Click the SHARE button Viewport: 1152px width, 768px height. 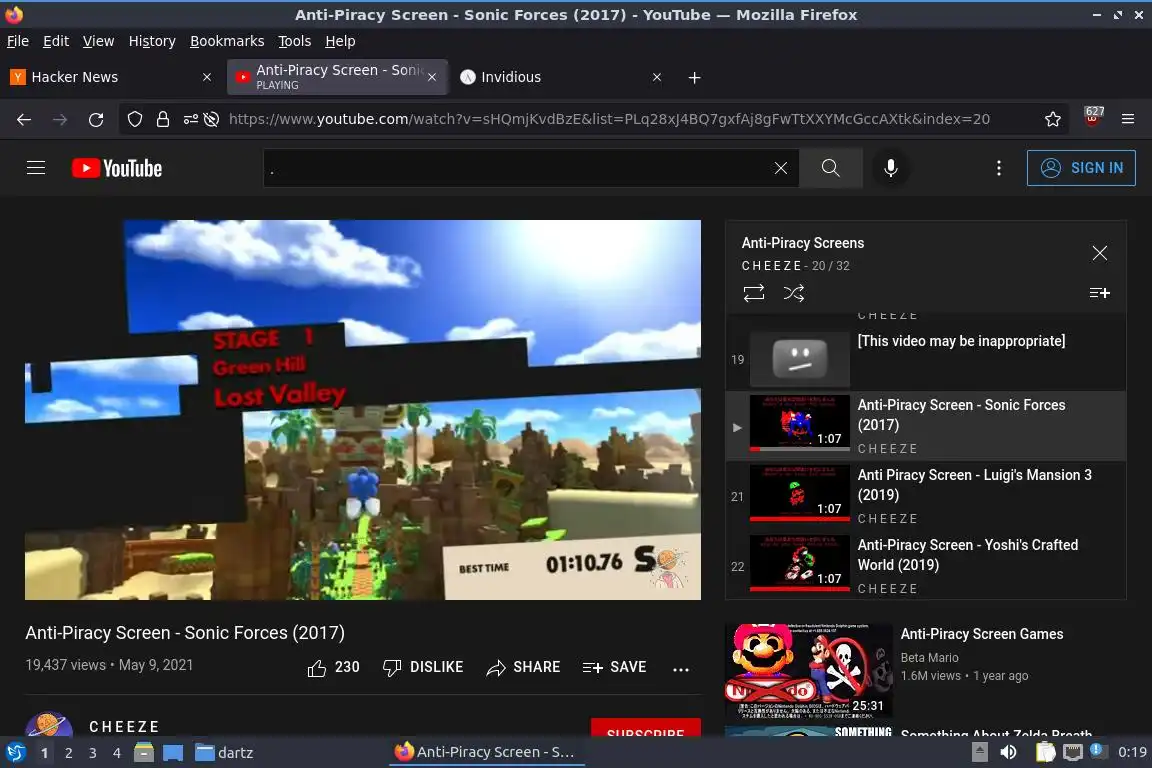point(523,667)
